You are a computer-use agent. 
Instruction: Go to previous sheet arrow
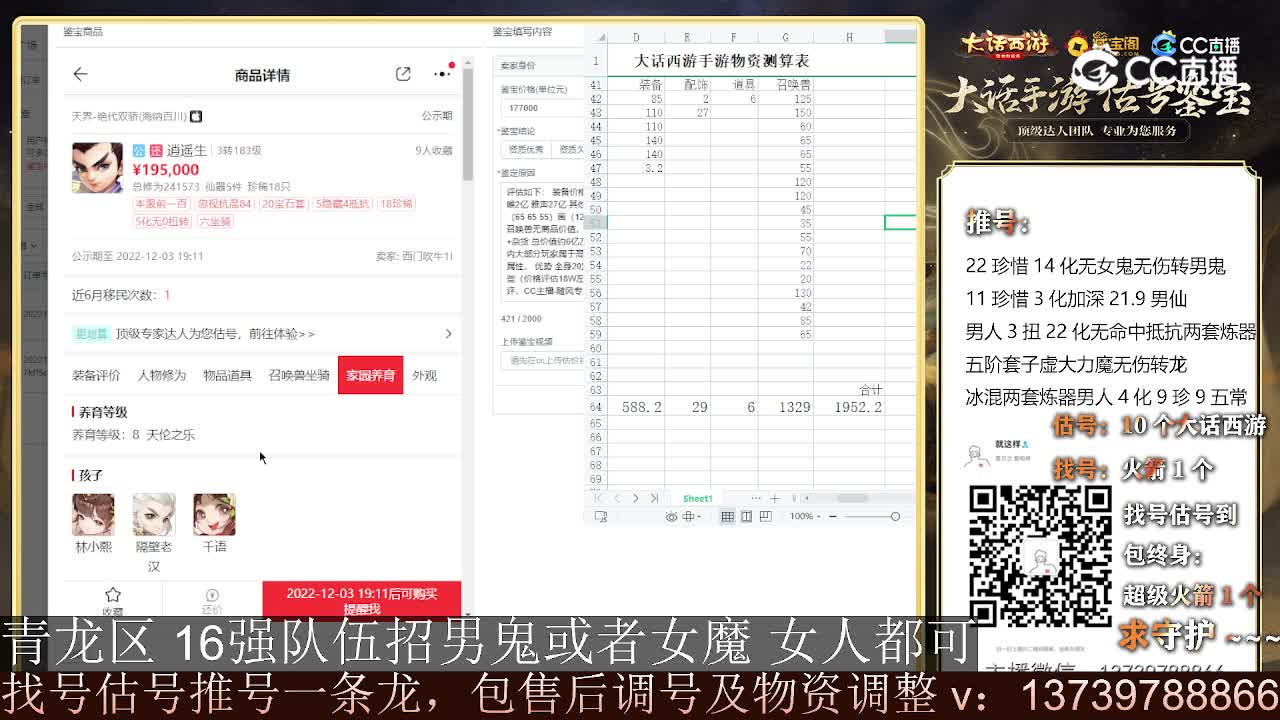coord(617,498)
